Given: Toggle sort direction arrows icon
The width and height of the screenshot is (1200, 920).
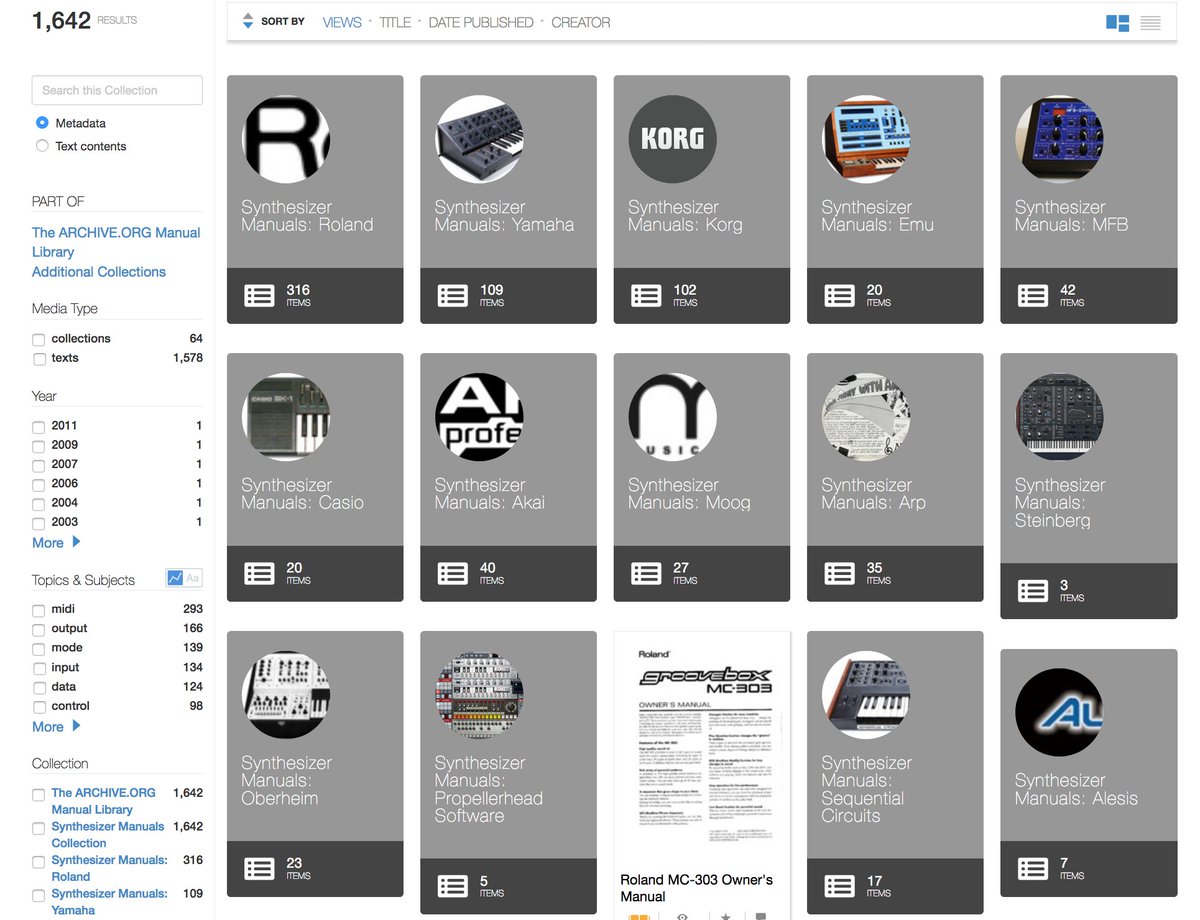Looking at the screenshot, I should (x=248, y=21).
